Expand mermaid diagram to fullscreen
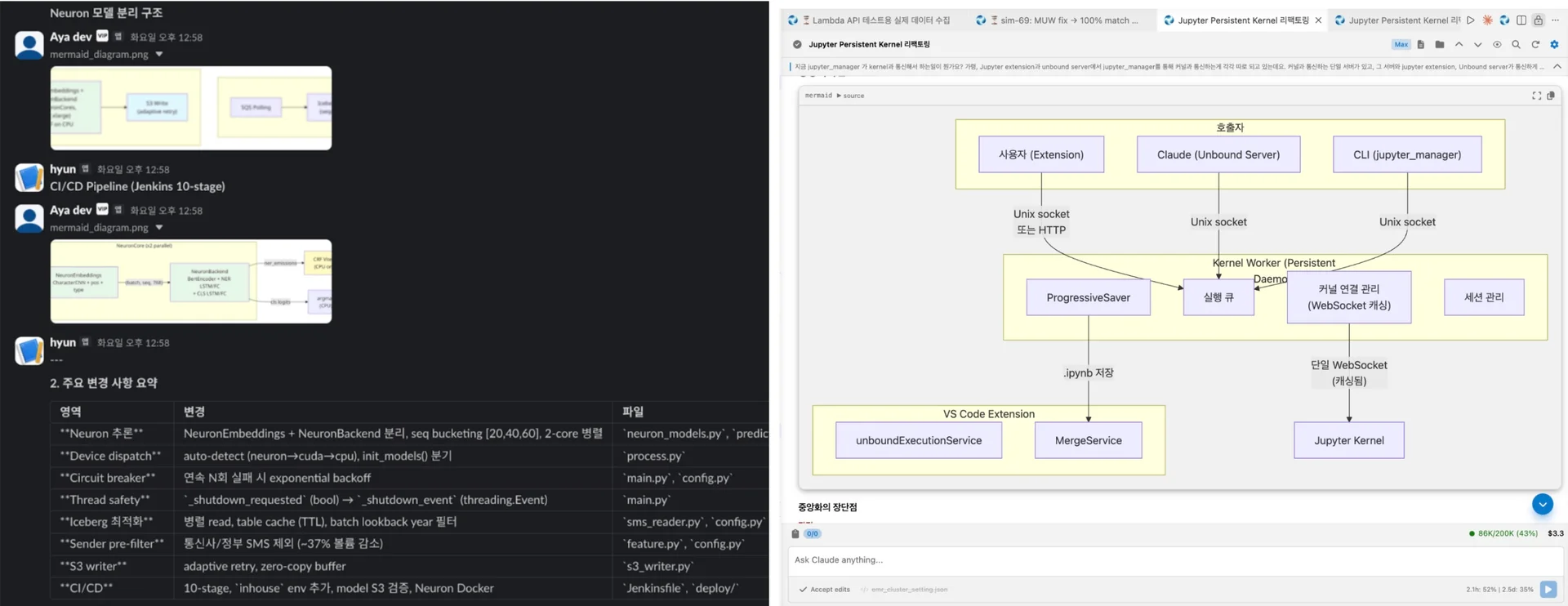The height and width of the screenshot is (606, 1568). click(x=1536, y=96)
